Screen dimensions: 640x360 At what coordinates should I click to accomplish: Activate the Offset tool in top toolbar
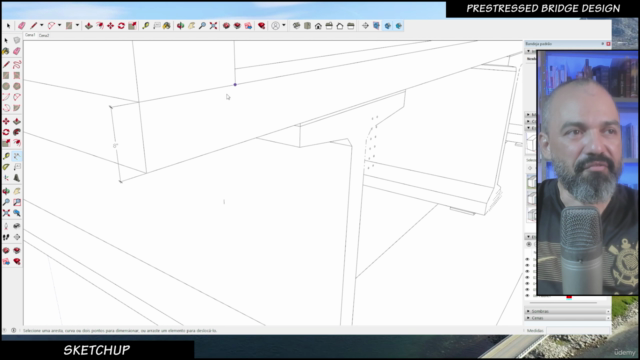(x=100, y=26)
